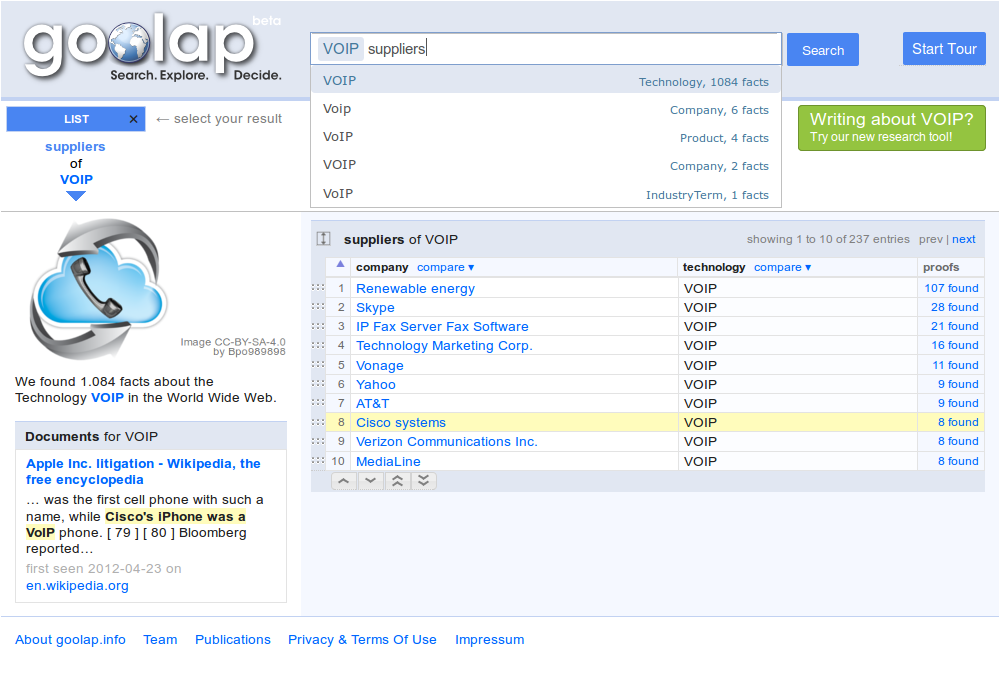Click the double down-chevron move-to-bottom button

423,481
